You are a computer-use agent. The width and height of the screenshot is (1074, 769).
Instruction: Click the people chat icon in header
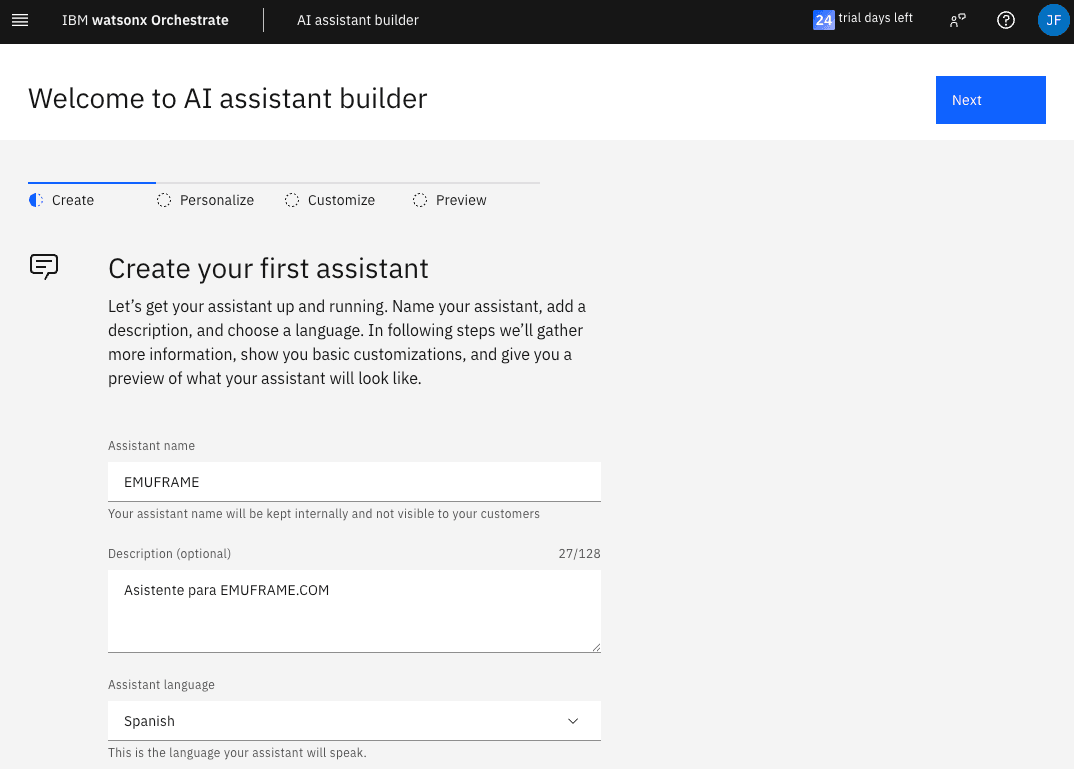(958, 20)
